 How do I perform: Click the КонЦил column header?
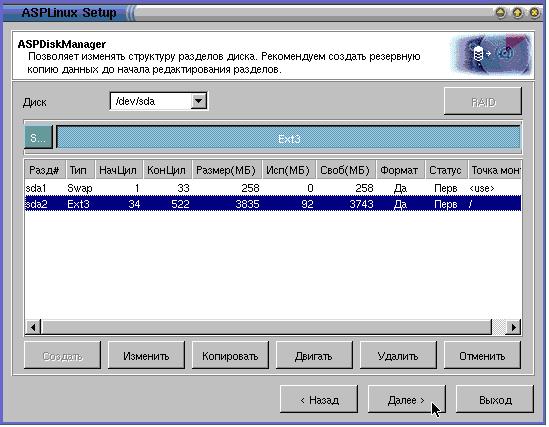coord(167,170)
